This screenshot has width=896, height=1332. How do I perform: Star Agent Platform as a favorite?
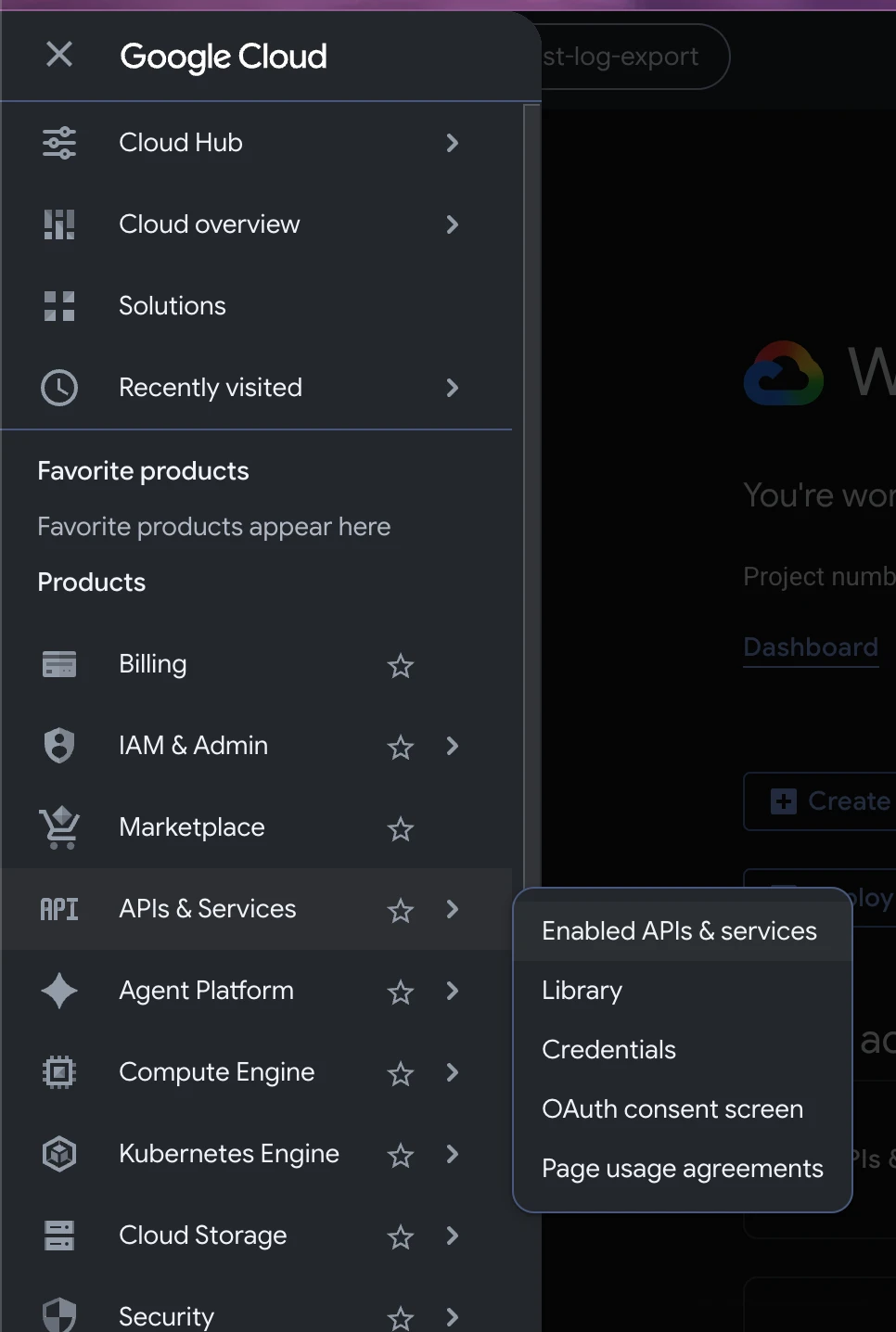tap(401, 993)
